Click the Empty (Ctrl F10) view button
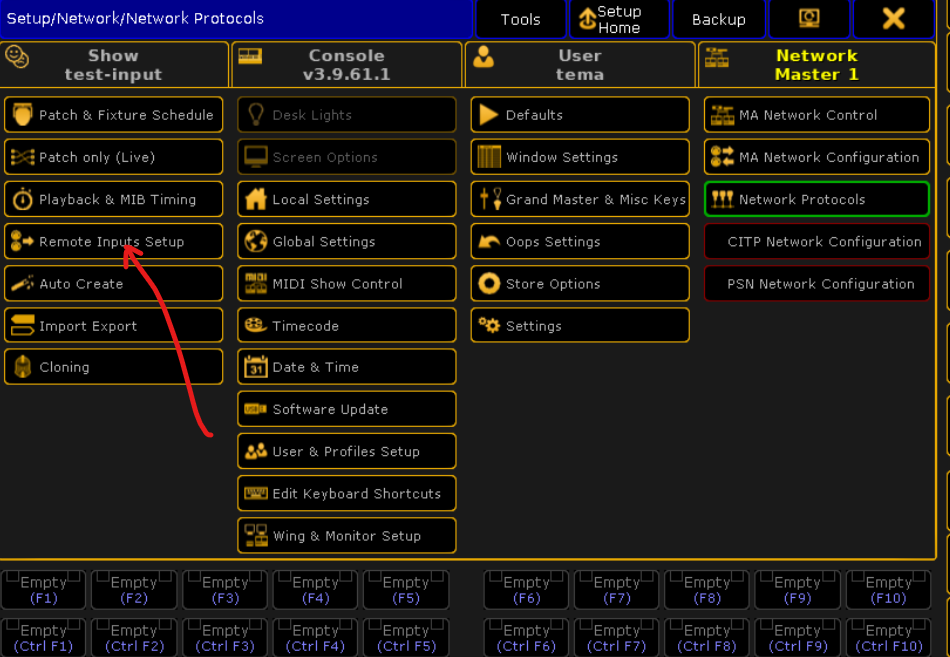950x657 pixels. point(888,638)
